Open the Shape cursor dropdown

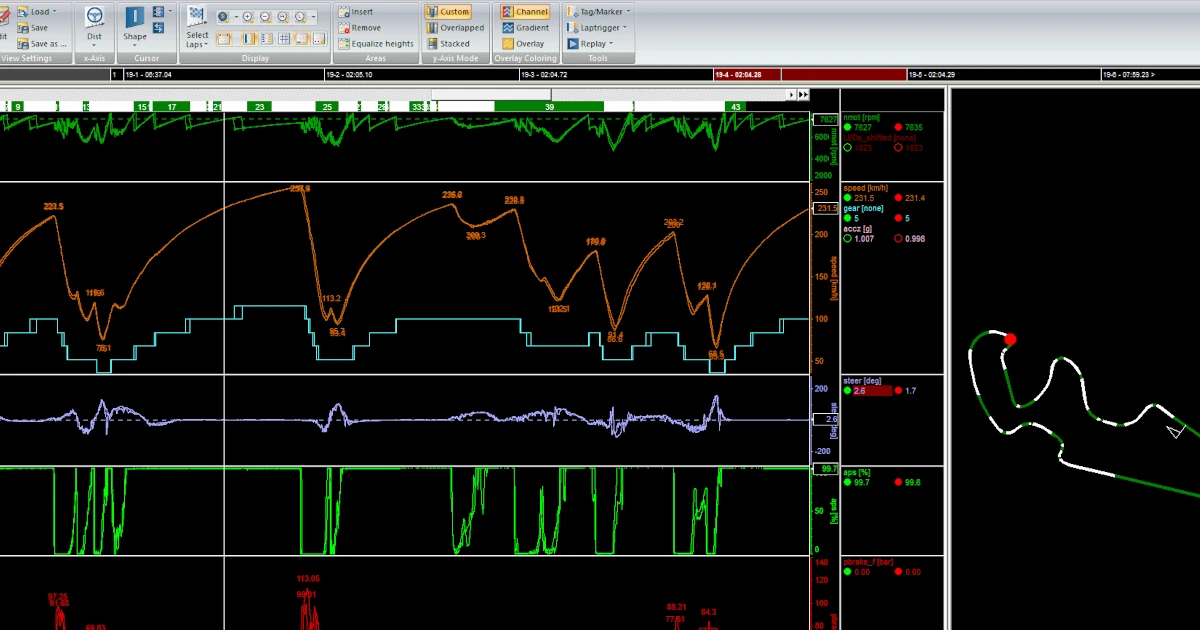pos(135,37)
